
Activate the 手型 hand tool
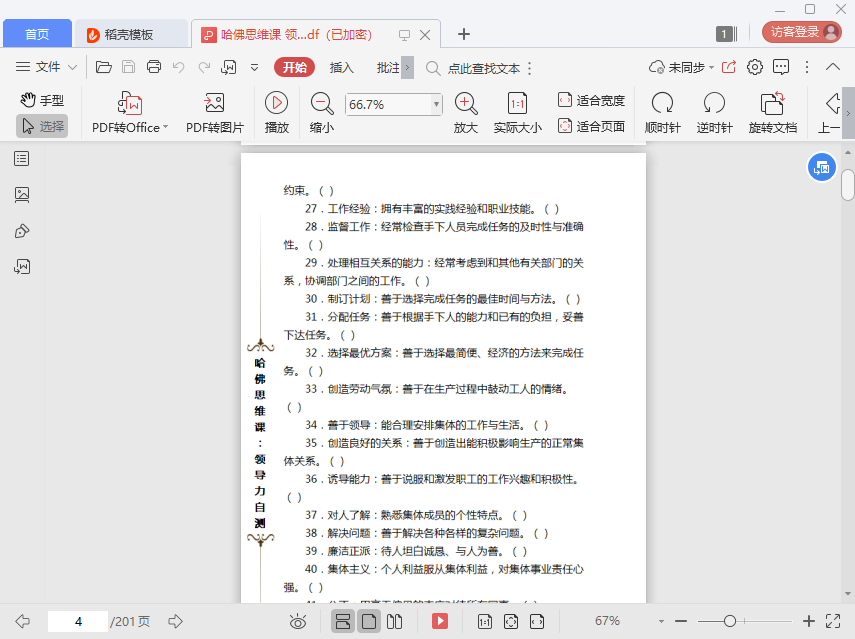point(42,100)
